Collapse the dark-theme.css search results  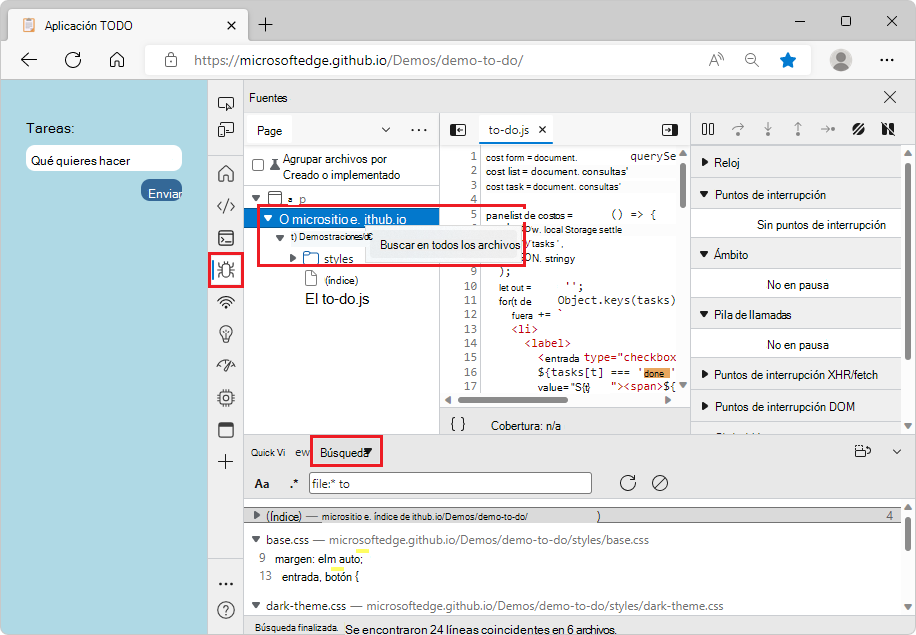[256, 605]
